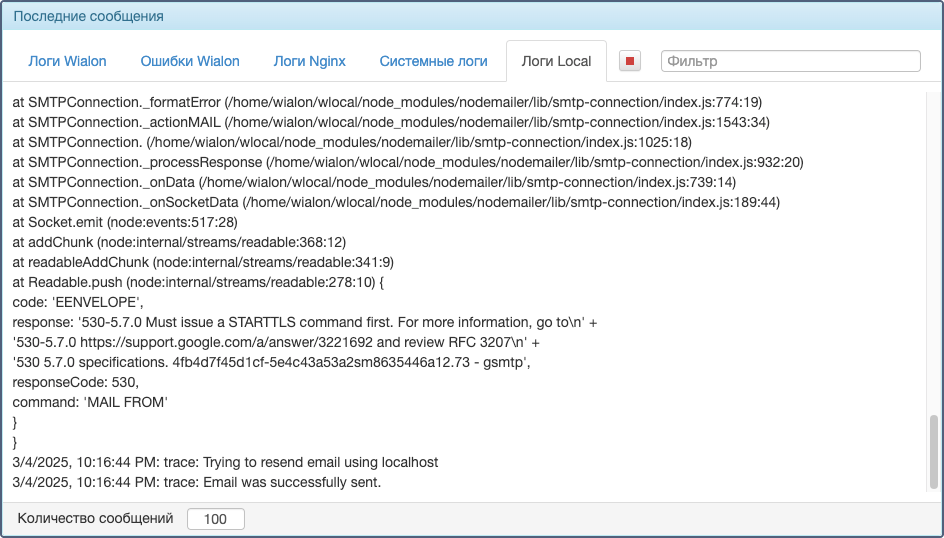Click the 'Email was successfully sent' log line

click(x=197, y=482)
